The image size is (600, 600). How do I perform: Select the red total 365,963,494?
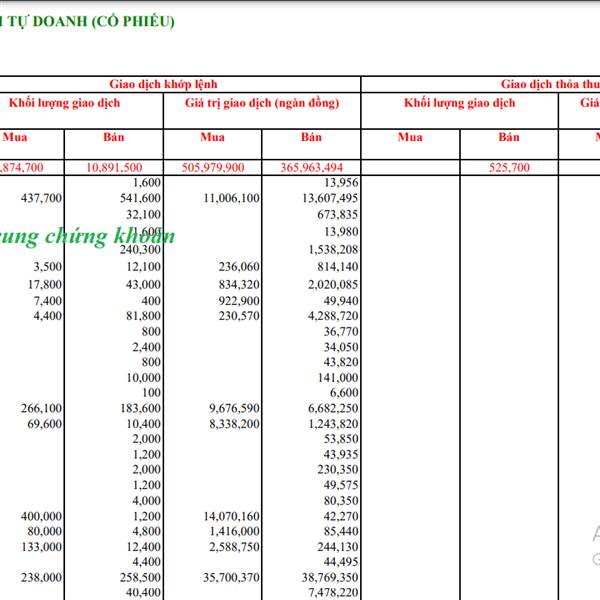[x=311, y=168]
